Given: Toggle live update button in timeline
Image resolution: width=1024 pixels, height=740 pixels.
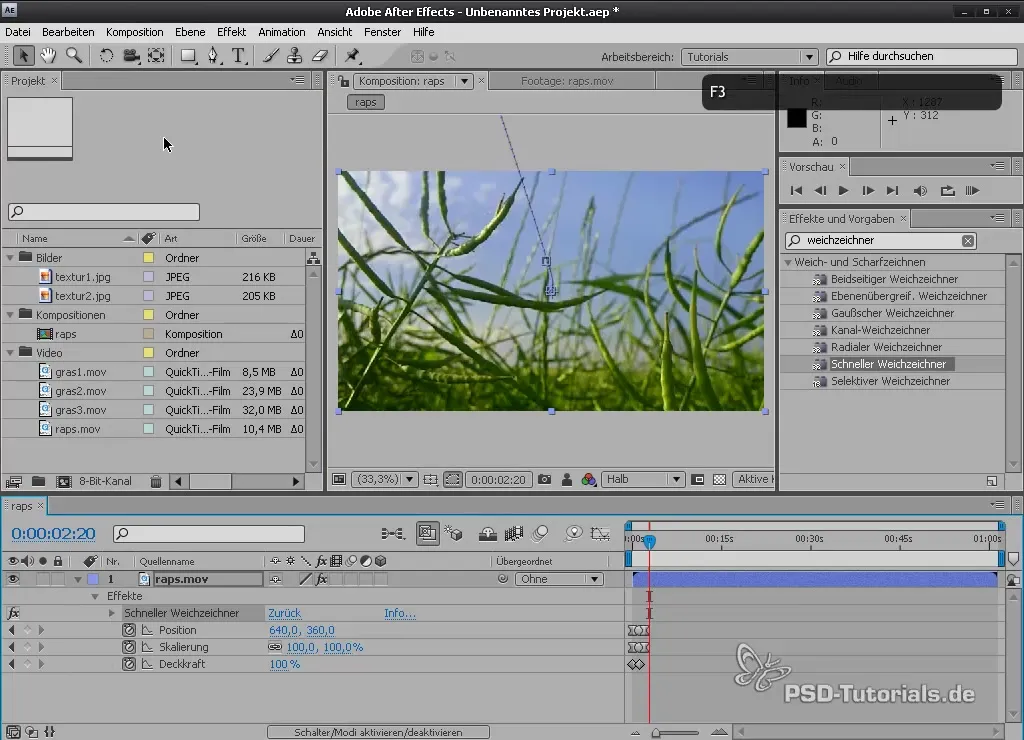Looking at the screenshot, I should coord(427,534).
